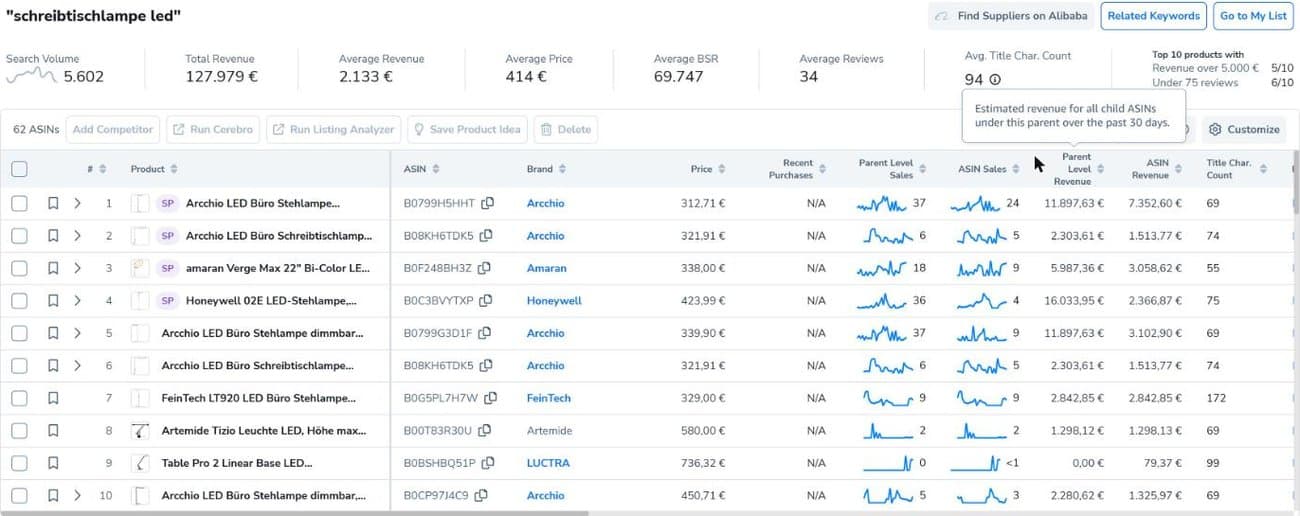Bookmark product row 10
Screen dimensions: 1300x516
click(x=53, y=495)
